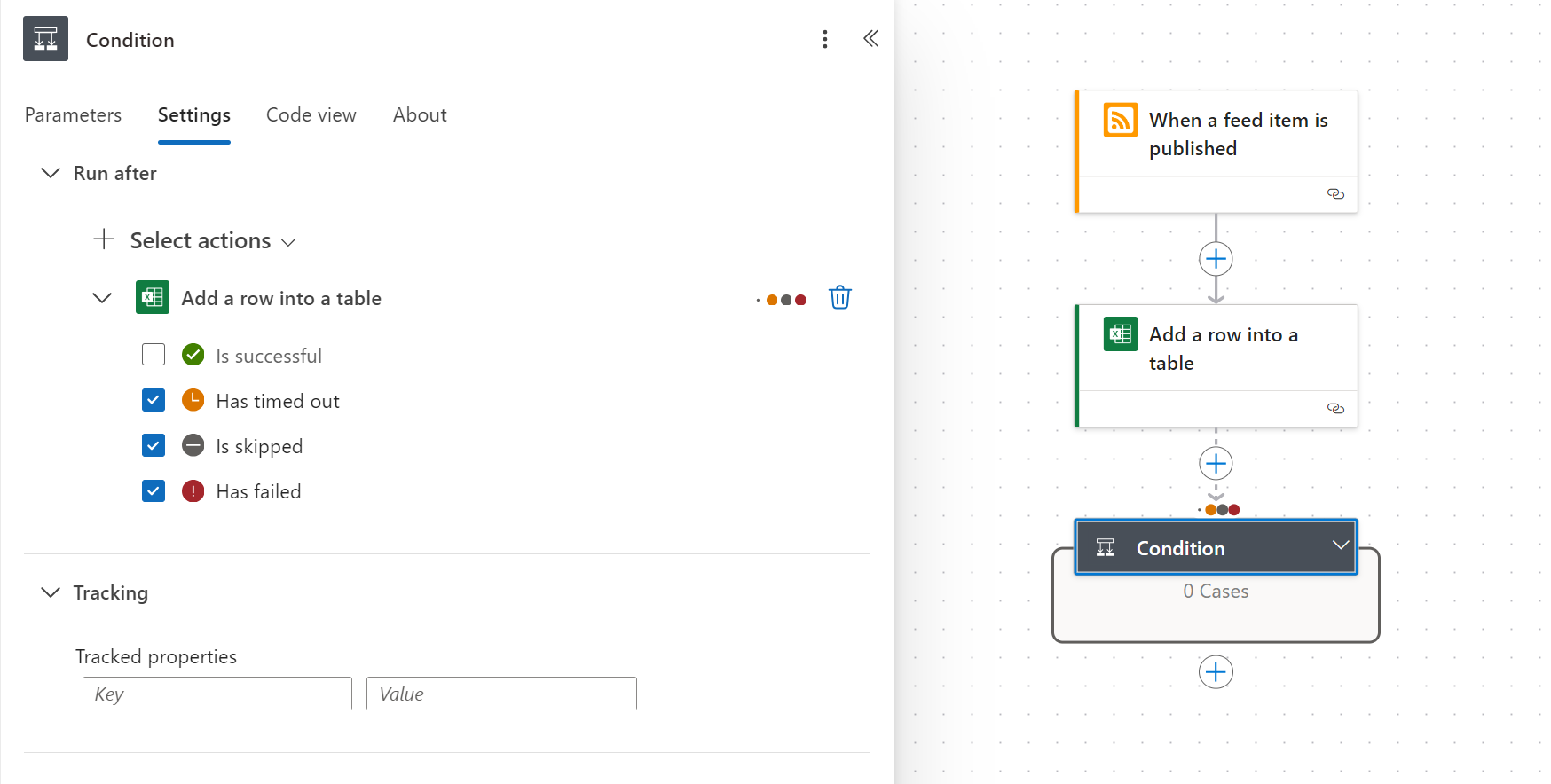Image resolution: width=1551 pixels, height=784 pixels.
Task: Click the RSS feed icon on trigger card
Action: tap(1121, 120)
